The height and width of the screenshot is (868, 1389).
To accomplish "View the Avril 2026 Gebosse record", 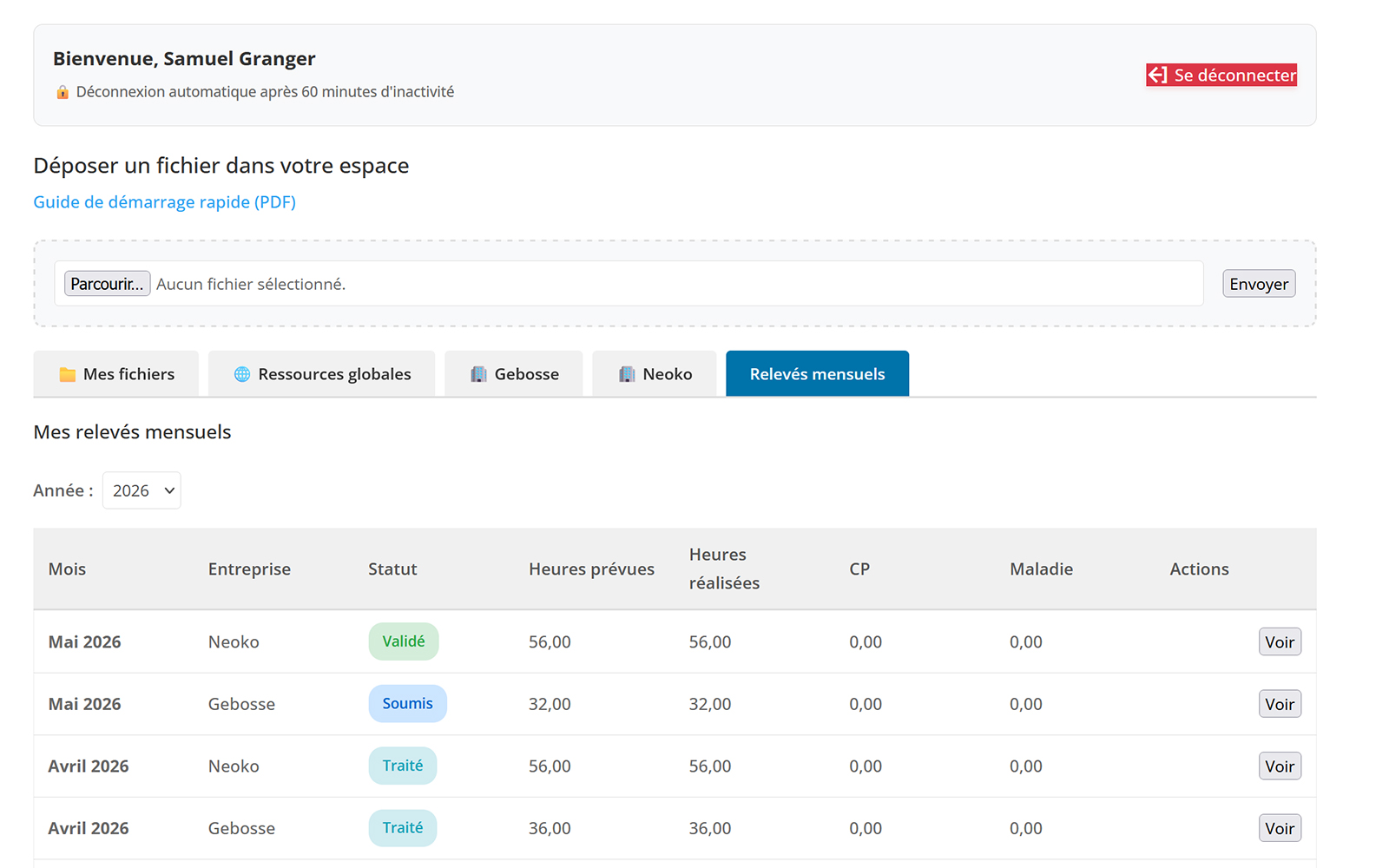I will point(1280,828).
